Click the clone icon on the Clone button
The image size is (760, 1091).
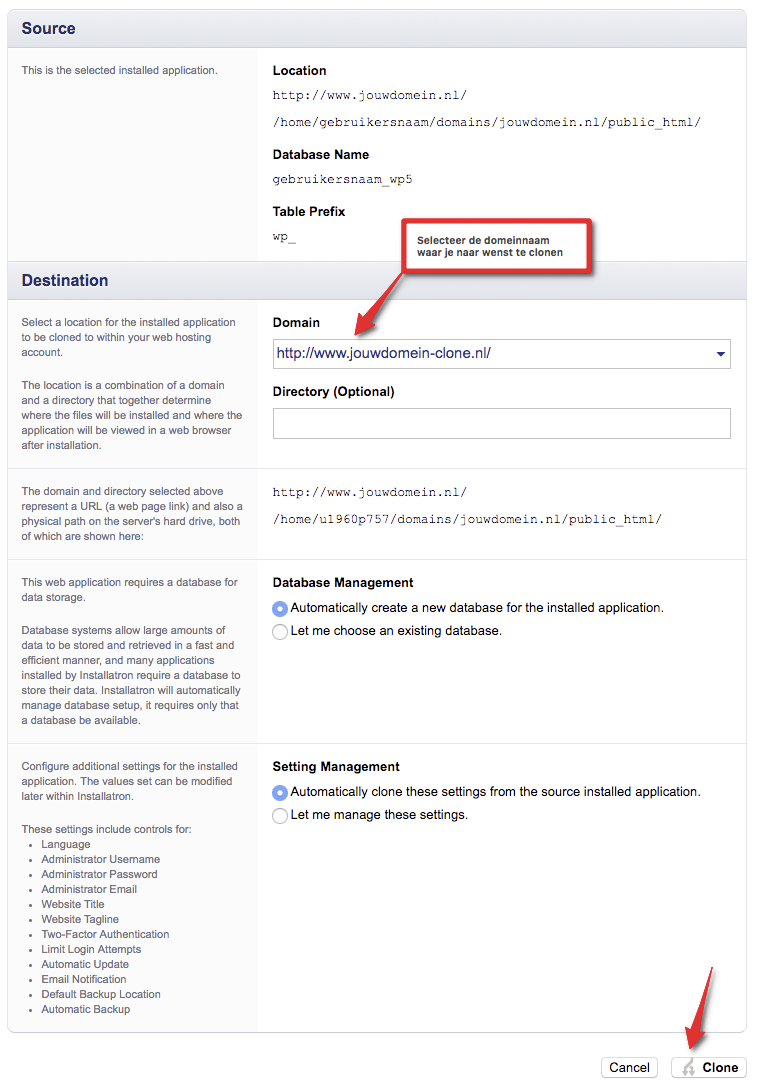[x=688, y=1068]
